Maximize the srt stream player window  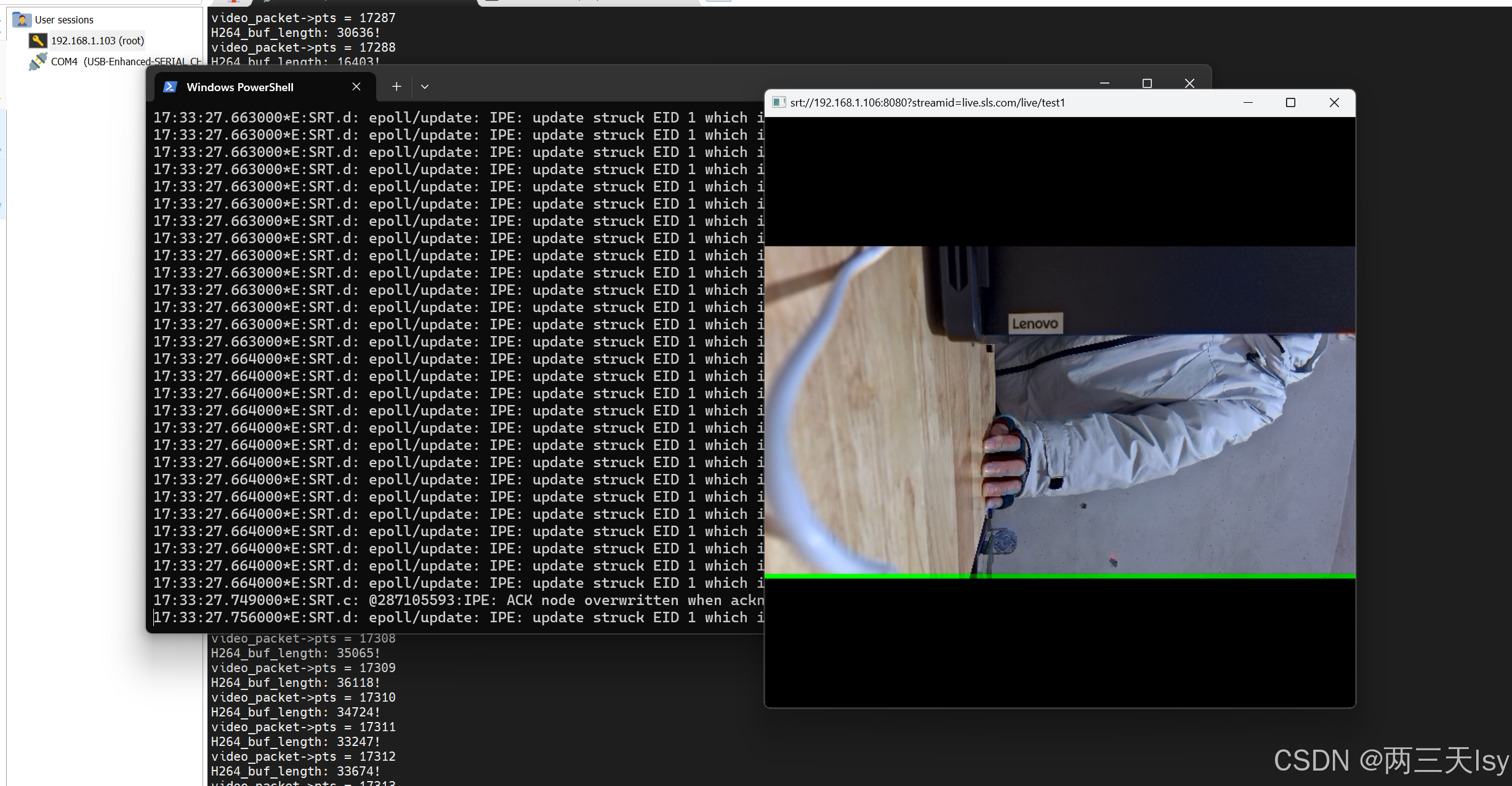tap(1291, 103)
